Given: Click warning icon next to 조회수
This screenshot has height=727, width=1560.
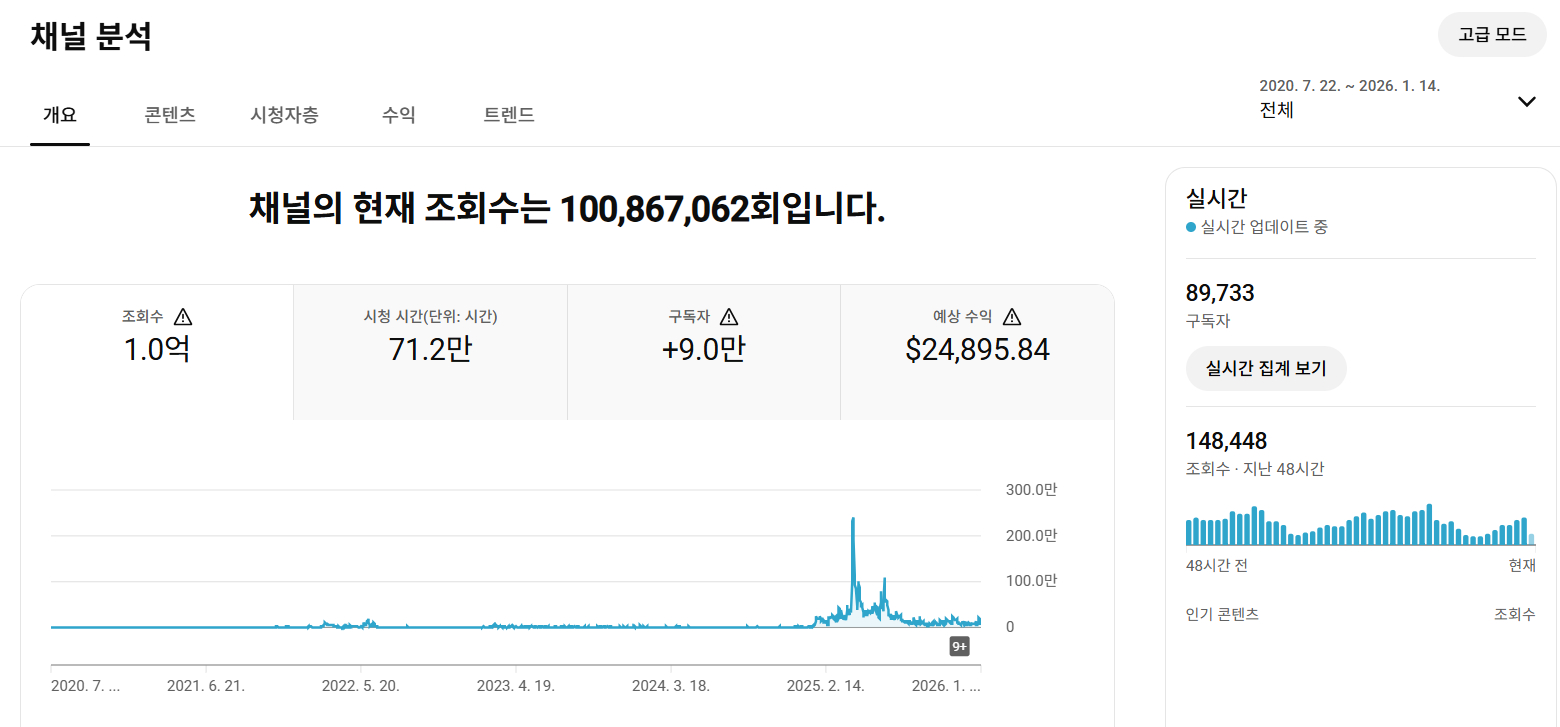Looking at the screenshot, I should coord(183,317).
